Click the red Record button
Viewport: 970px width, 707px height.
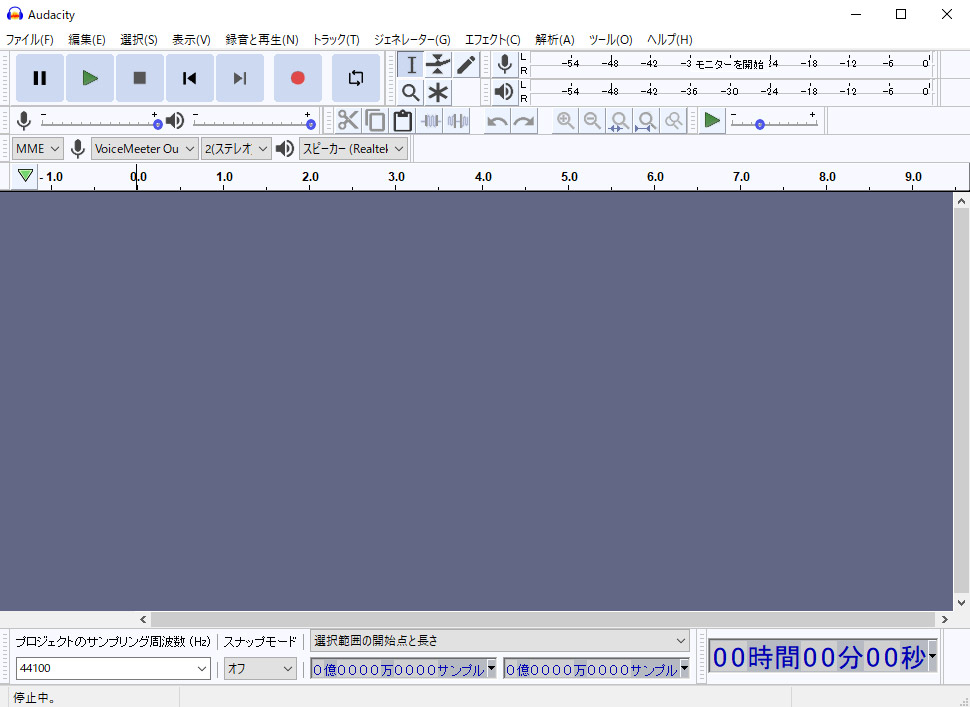pyautogui.click(x=297, y=78)
